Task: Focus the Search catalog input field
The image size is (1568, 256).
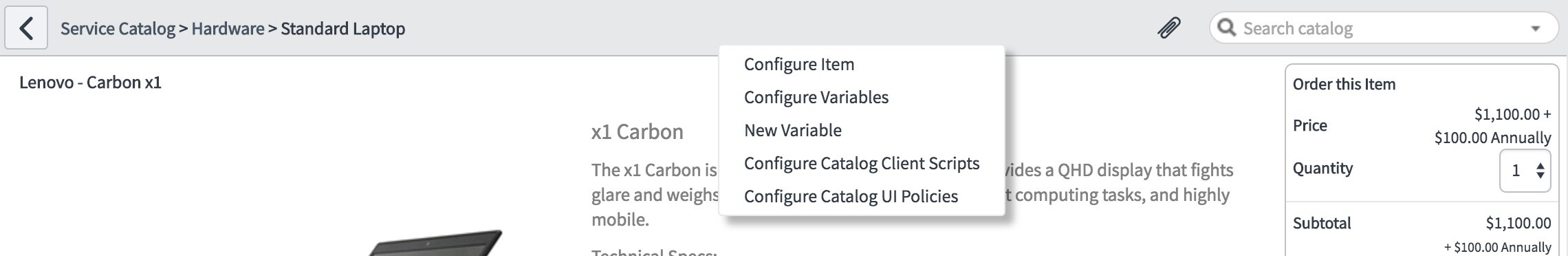Action: tap(1382, 28)
